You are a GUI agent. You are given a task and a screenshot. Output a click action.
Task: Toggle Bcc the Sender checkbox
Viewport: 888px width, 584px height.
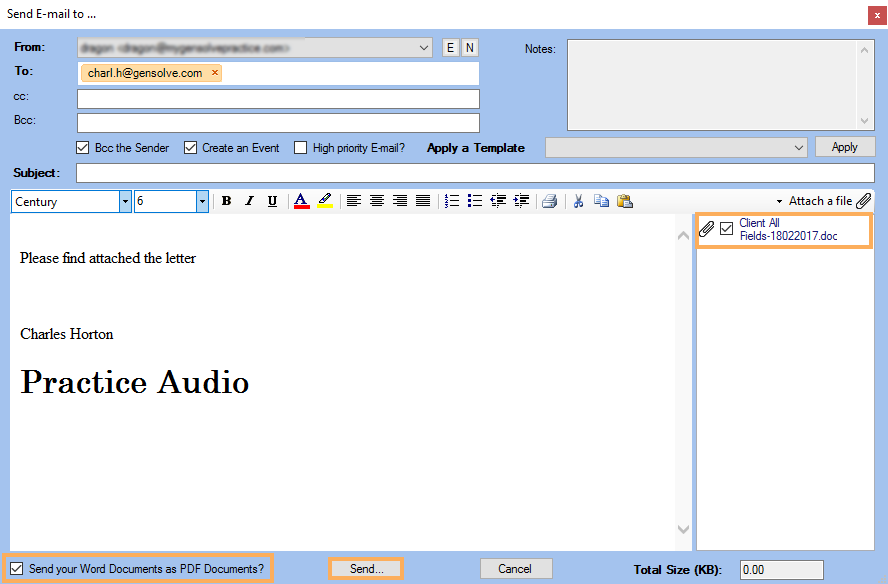click(x=83, y=148)
